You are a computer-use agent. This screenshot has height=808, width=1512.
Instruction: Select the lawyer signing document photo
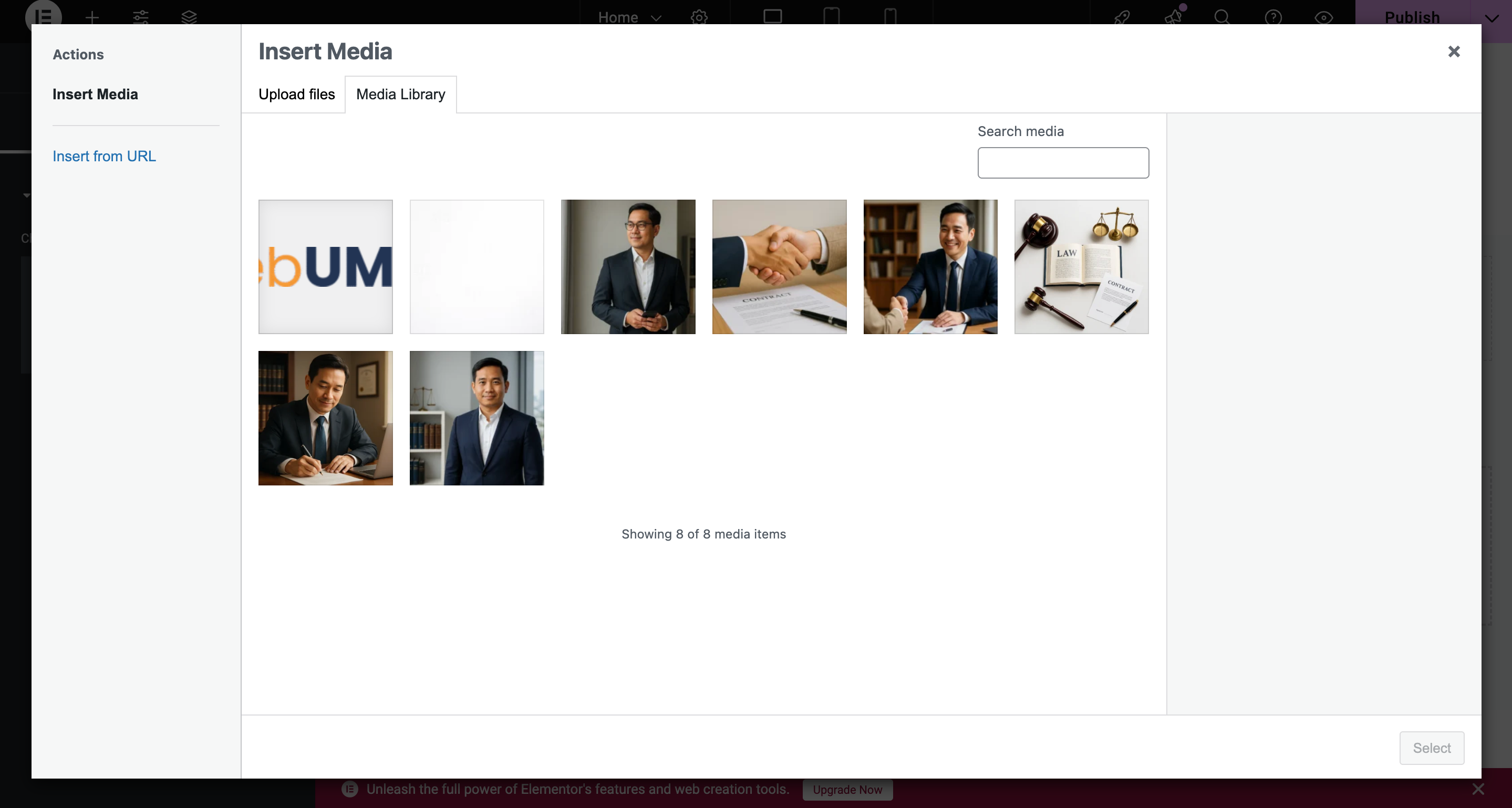tap(325, 418)
